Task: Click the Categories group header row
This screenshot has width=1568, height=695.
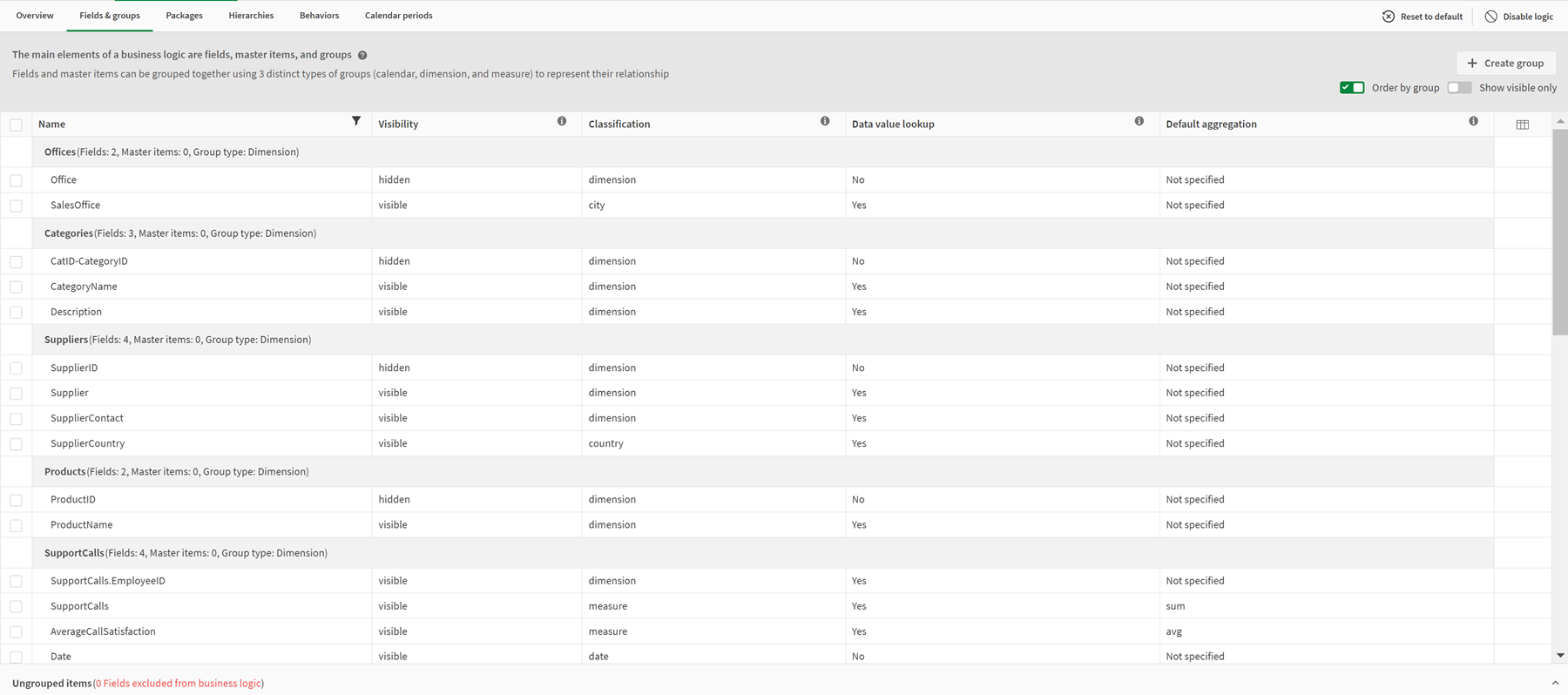Action: click(x=763, y=233)
